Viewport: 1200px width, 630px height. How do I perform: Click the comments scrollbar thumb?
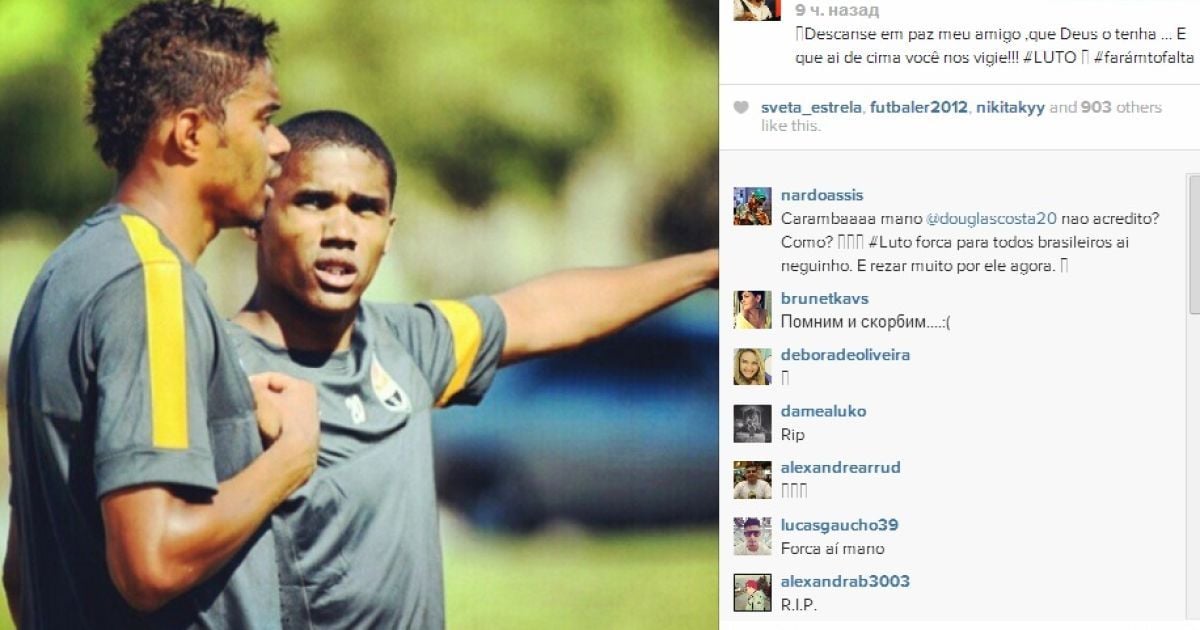(1193, 246)
